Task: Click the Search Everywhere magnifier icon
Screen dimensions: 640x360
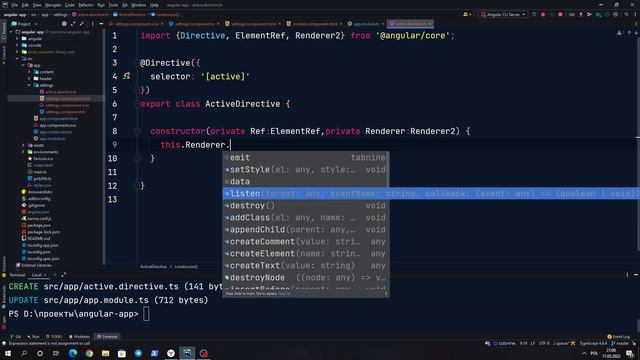Action: pos(626,14)
